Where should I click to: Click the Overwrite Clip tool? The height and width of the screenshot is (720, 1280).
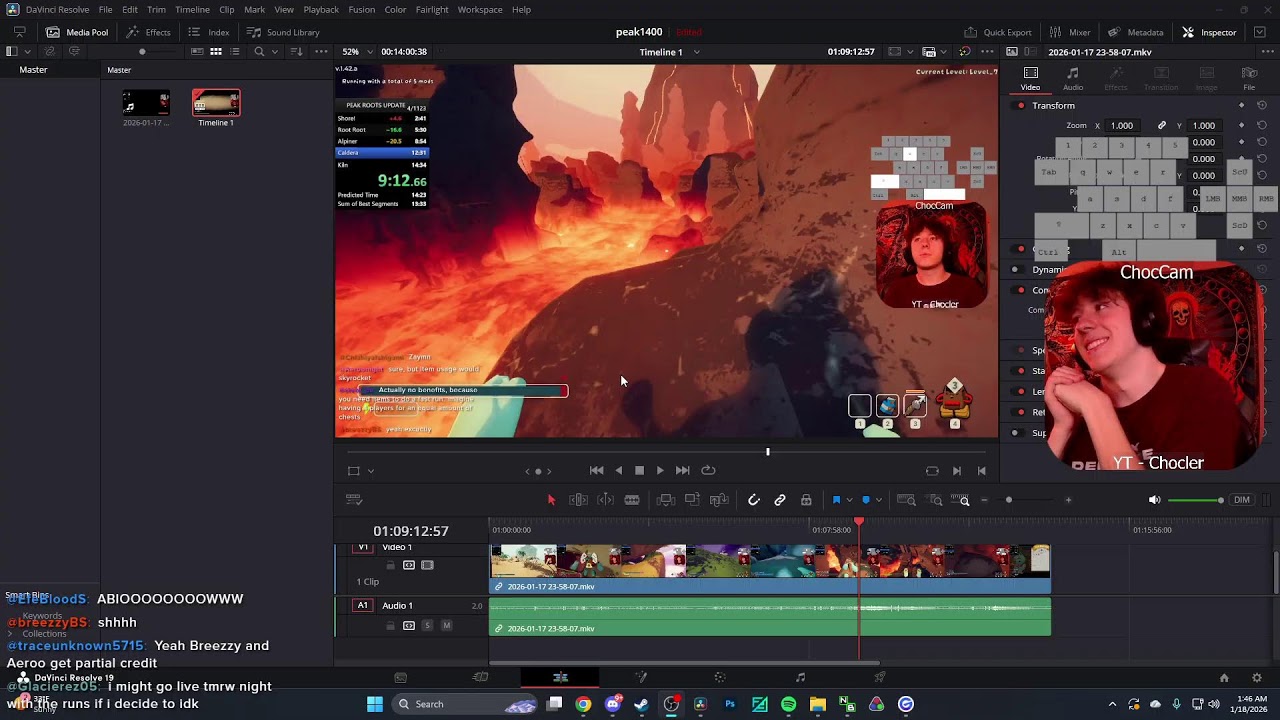(x=692, y=500)
